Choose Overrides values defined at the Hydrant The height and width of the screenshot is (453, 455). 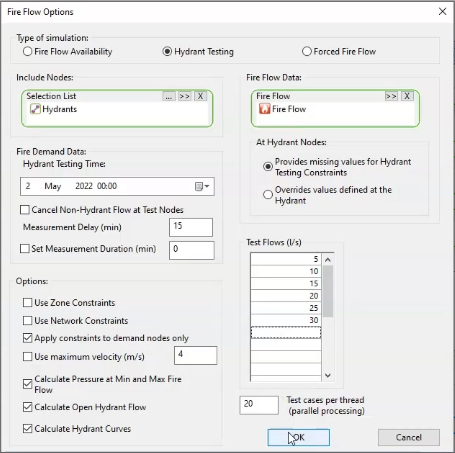pos(268,195)
